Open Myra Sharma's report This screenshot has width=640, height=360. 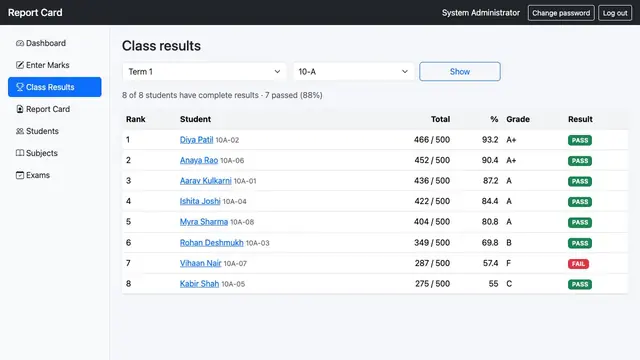click(204, 222)
